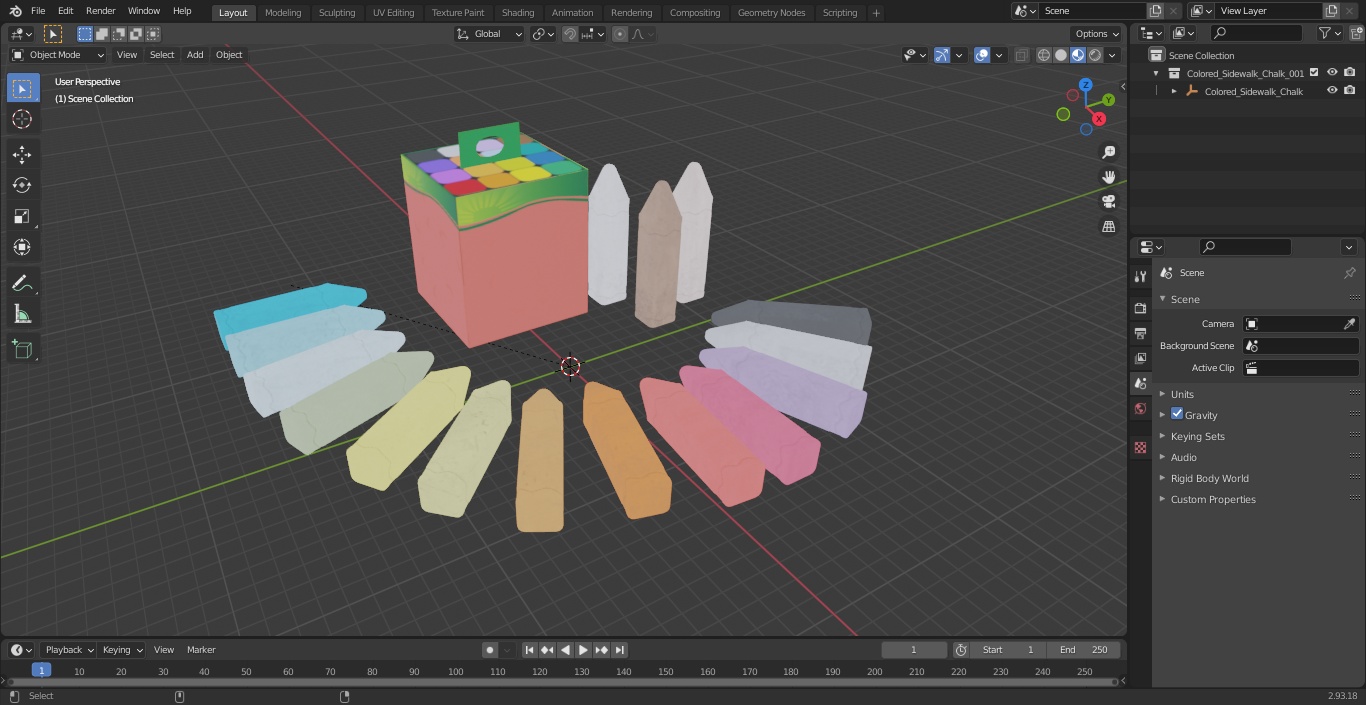Image resolution: width=1366 pixels, height=705 pixels.
Task: Switch to wireframe viewport shading
Action: tap(1044, 55)
